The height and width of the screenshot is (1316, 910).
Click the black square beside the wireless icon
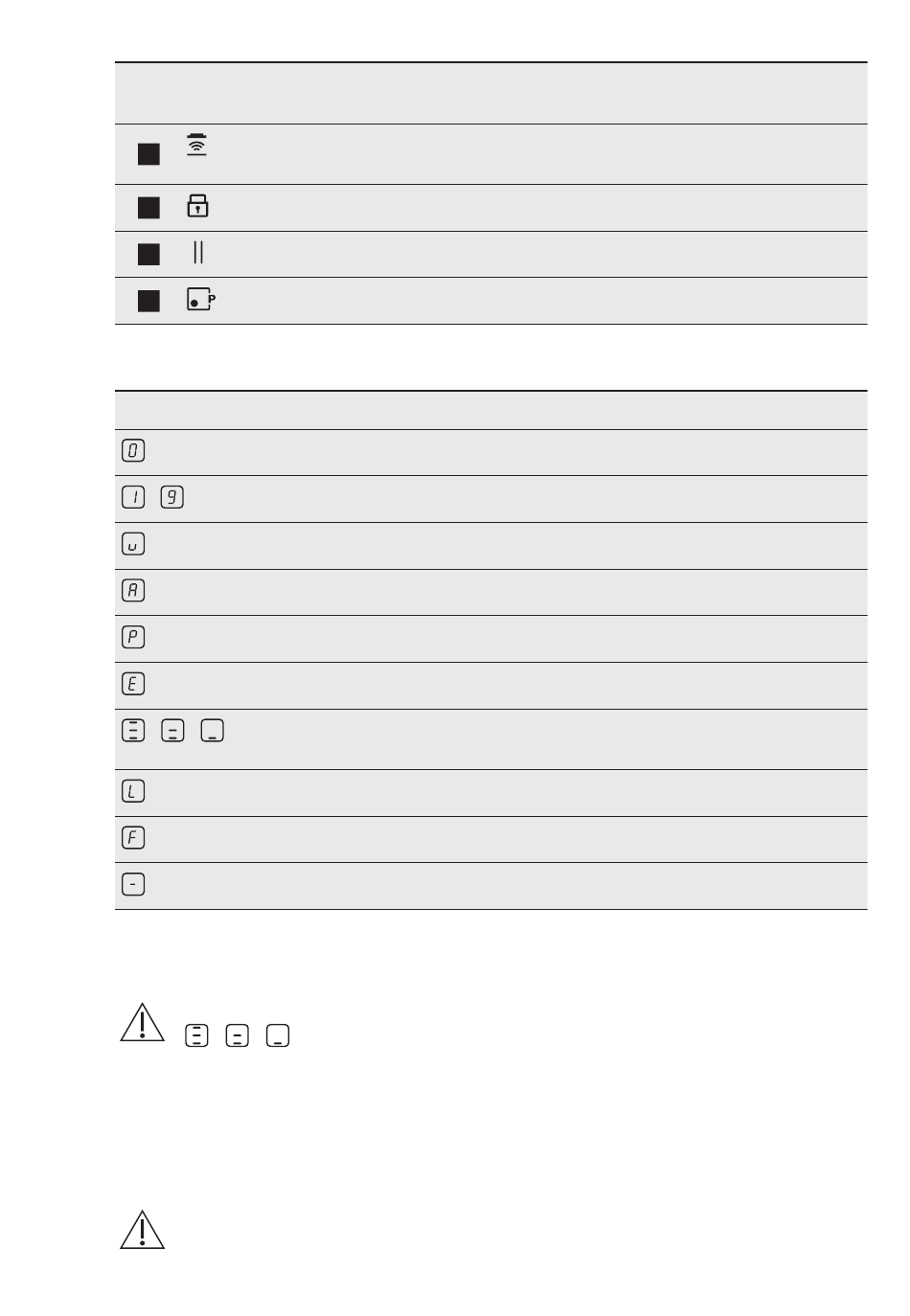click(x=148, y=154)
